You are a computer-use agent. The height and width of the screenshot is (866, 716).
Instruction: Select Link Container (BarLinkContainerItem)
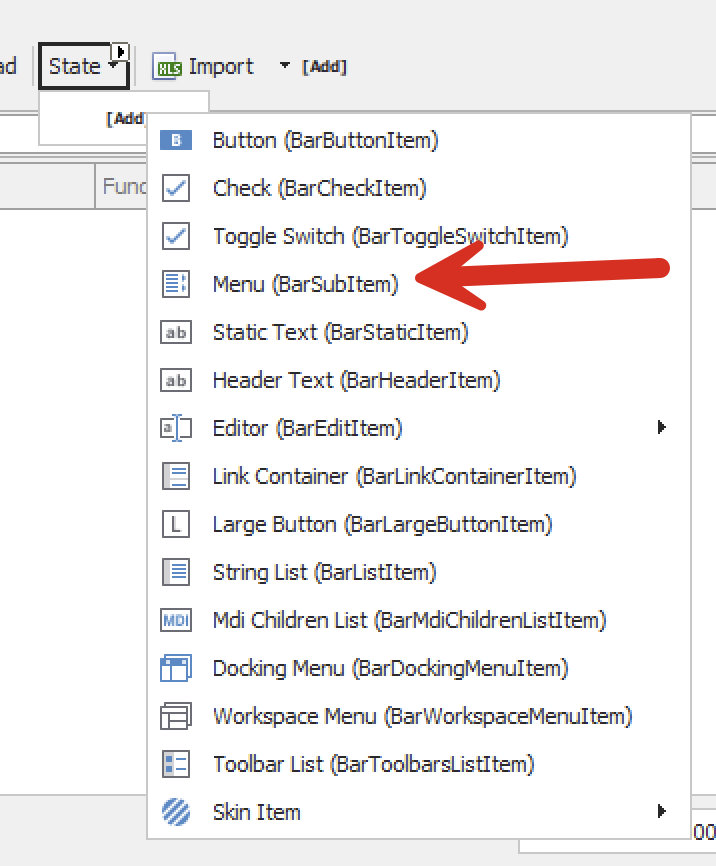click(394, 477)
